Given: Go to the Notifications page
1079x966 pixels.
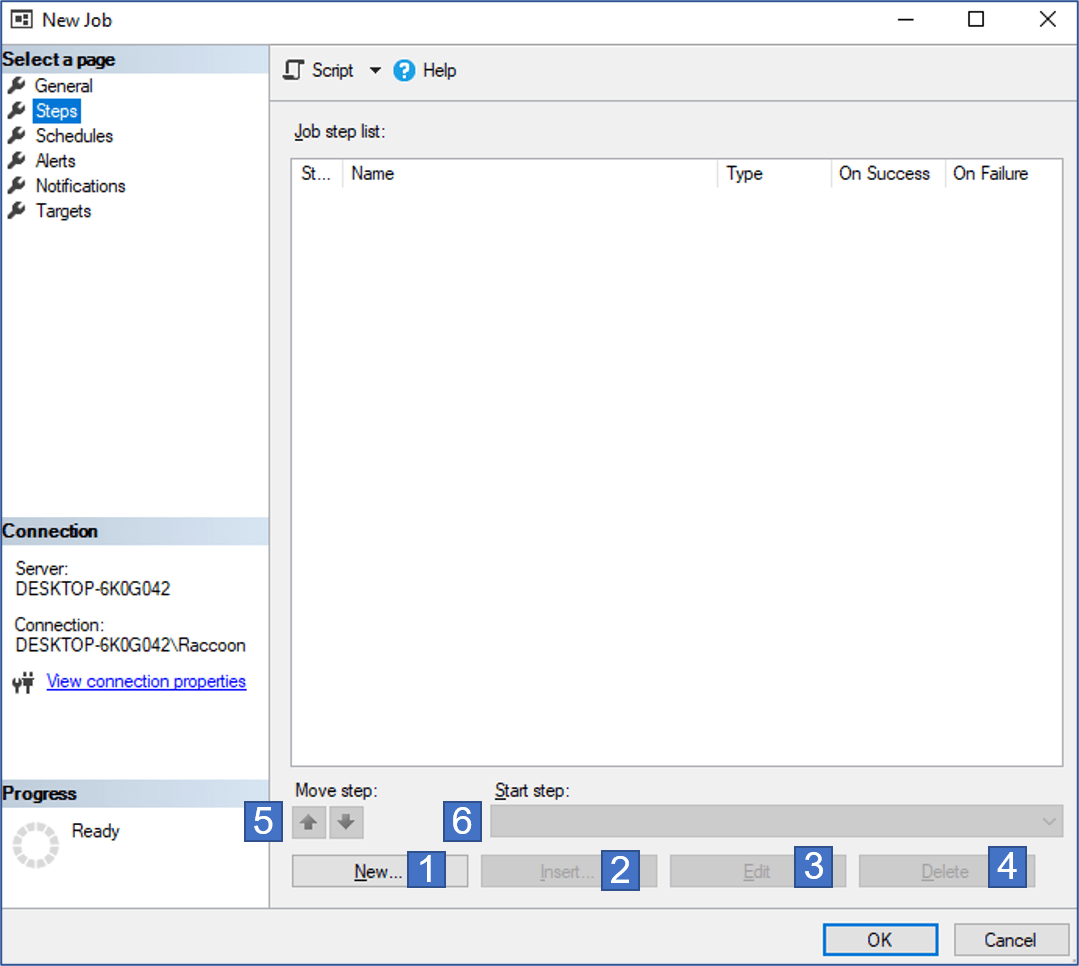Looking at the screenshot, I should click(80, 186).
